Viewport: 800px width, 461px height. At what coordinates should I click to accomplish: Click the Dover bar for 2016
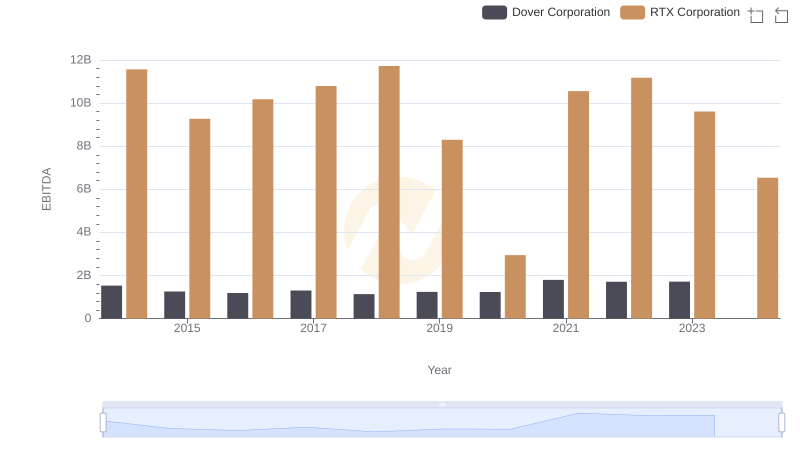pyautogui.click(x=238, y=305)
